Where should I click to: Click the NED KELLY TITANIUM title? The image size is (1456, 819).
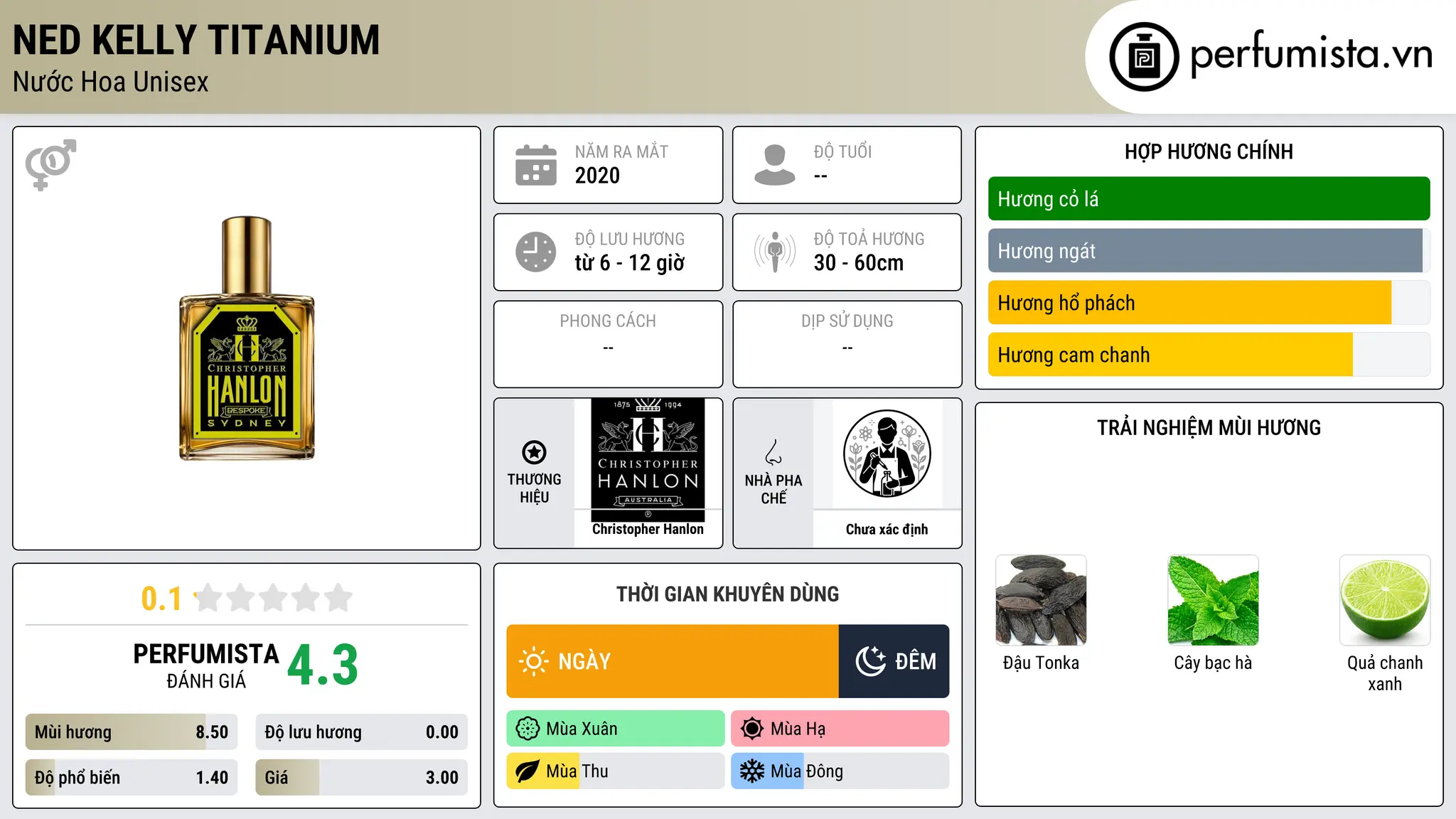click(196, 41)
